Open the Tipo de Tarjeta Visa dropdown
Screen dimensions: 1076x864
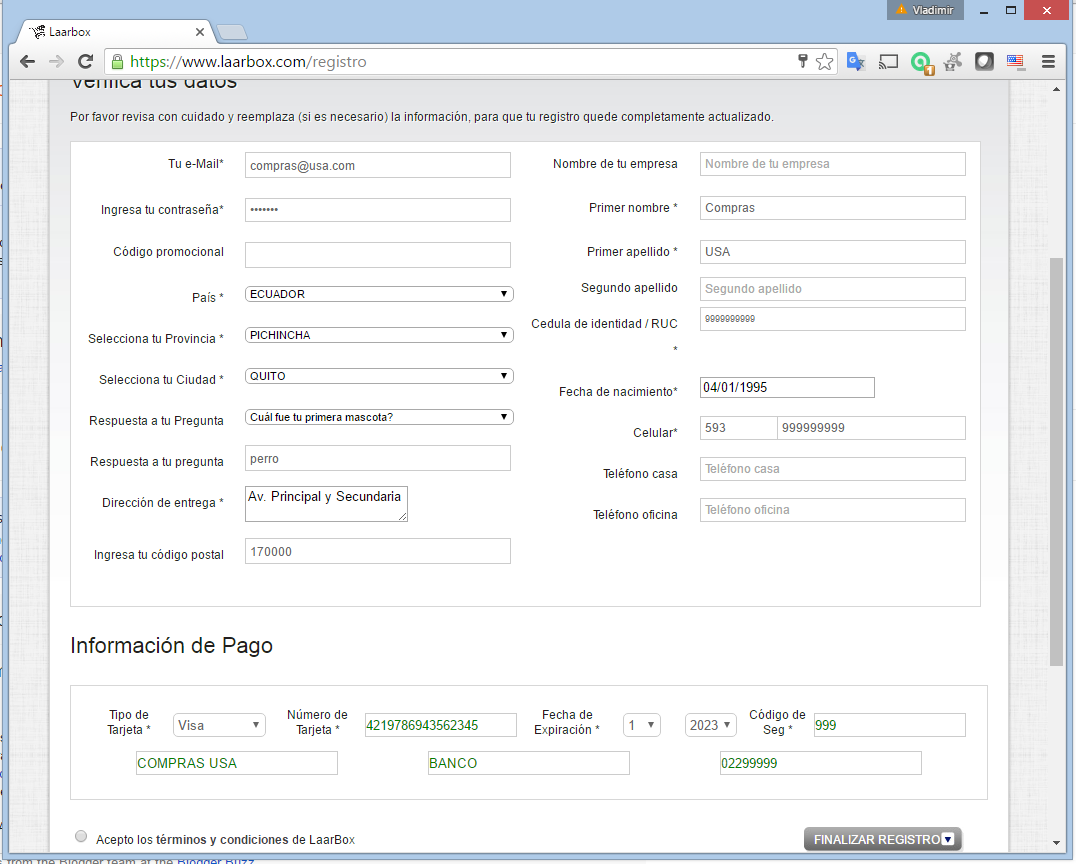pos(219,725)
